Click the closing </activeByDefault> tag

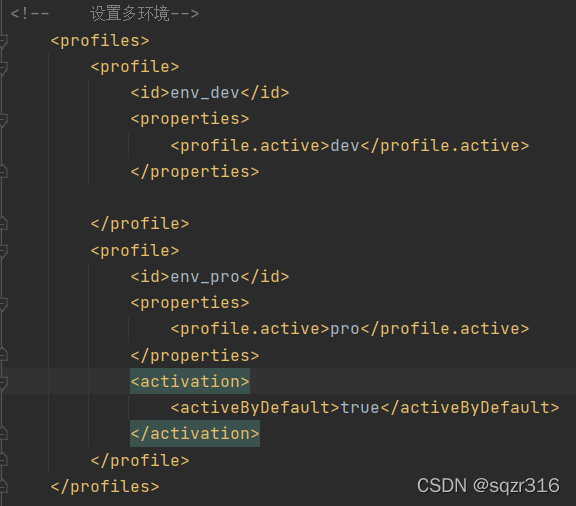point(470,408)
